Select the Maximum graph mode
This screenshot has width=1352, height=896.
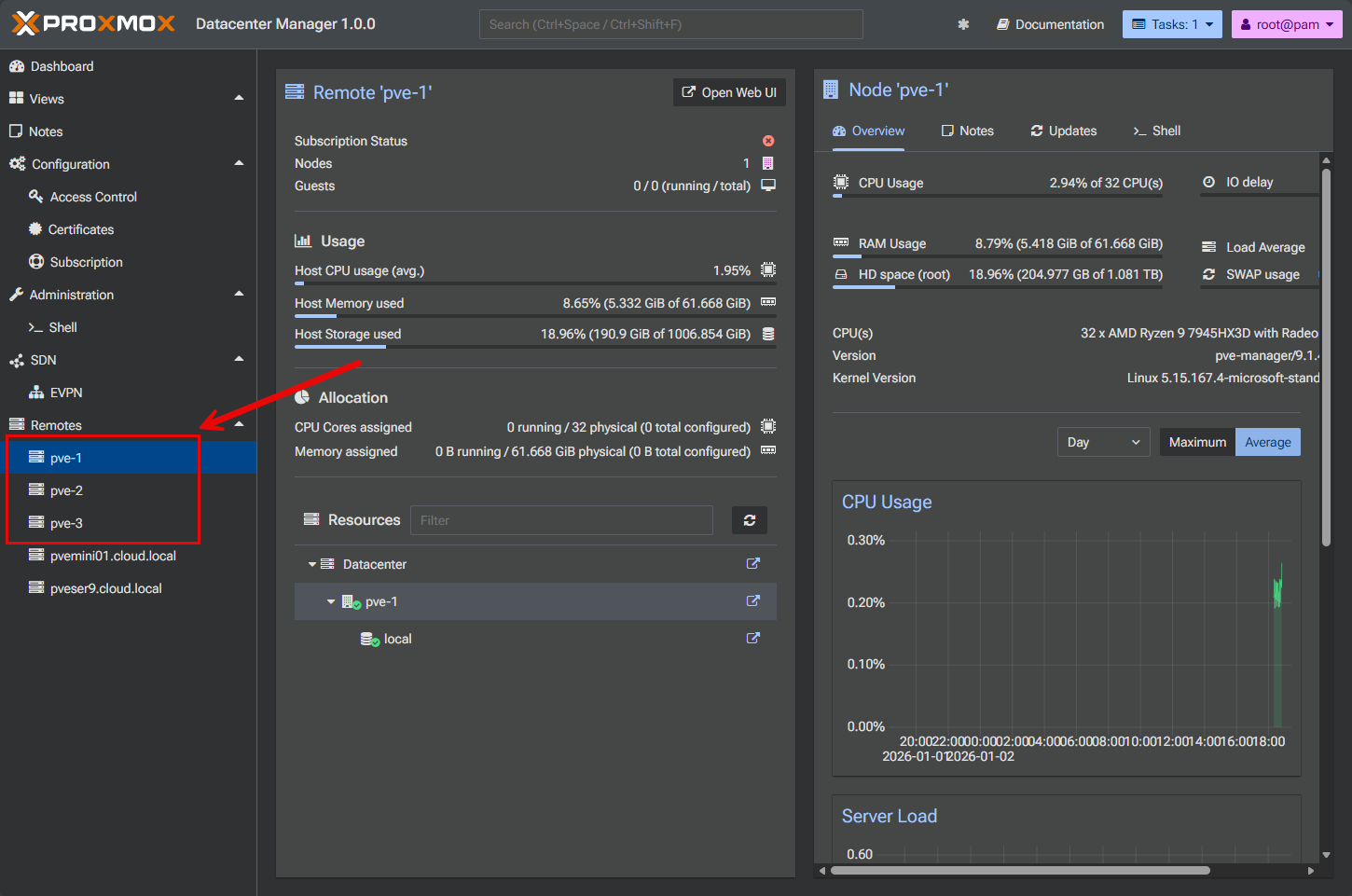pyautogui.click(x=1197, y=442)
